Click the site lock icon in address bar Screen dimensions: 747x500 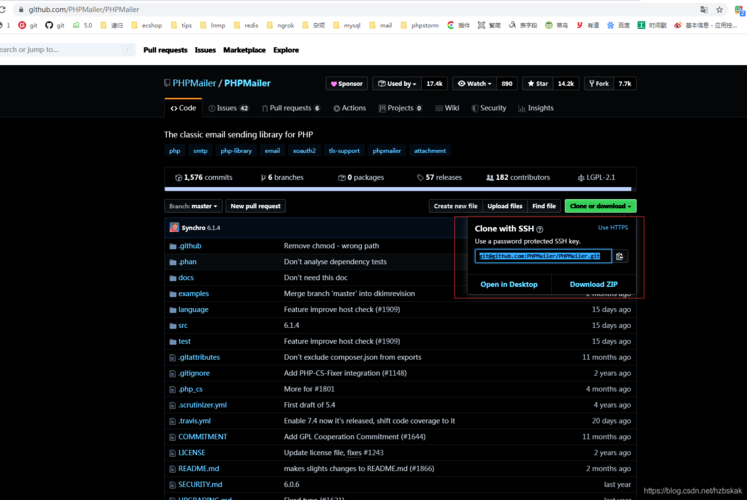[21, 10]
